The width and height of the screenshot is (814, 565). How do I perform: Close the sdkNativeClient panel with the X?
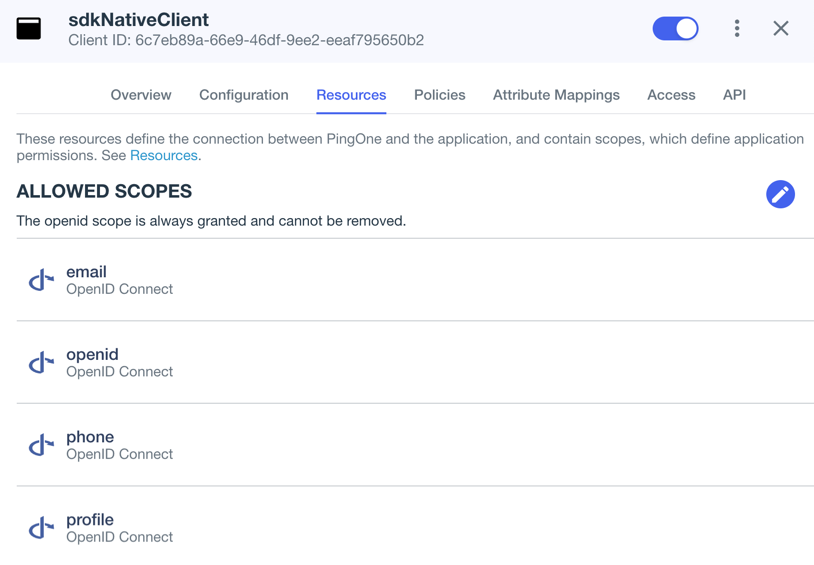click(x=781, y=29)
